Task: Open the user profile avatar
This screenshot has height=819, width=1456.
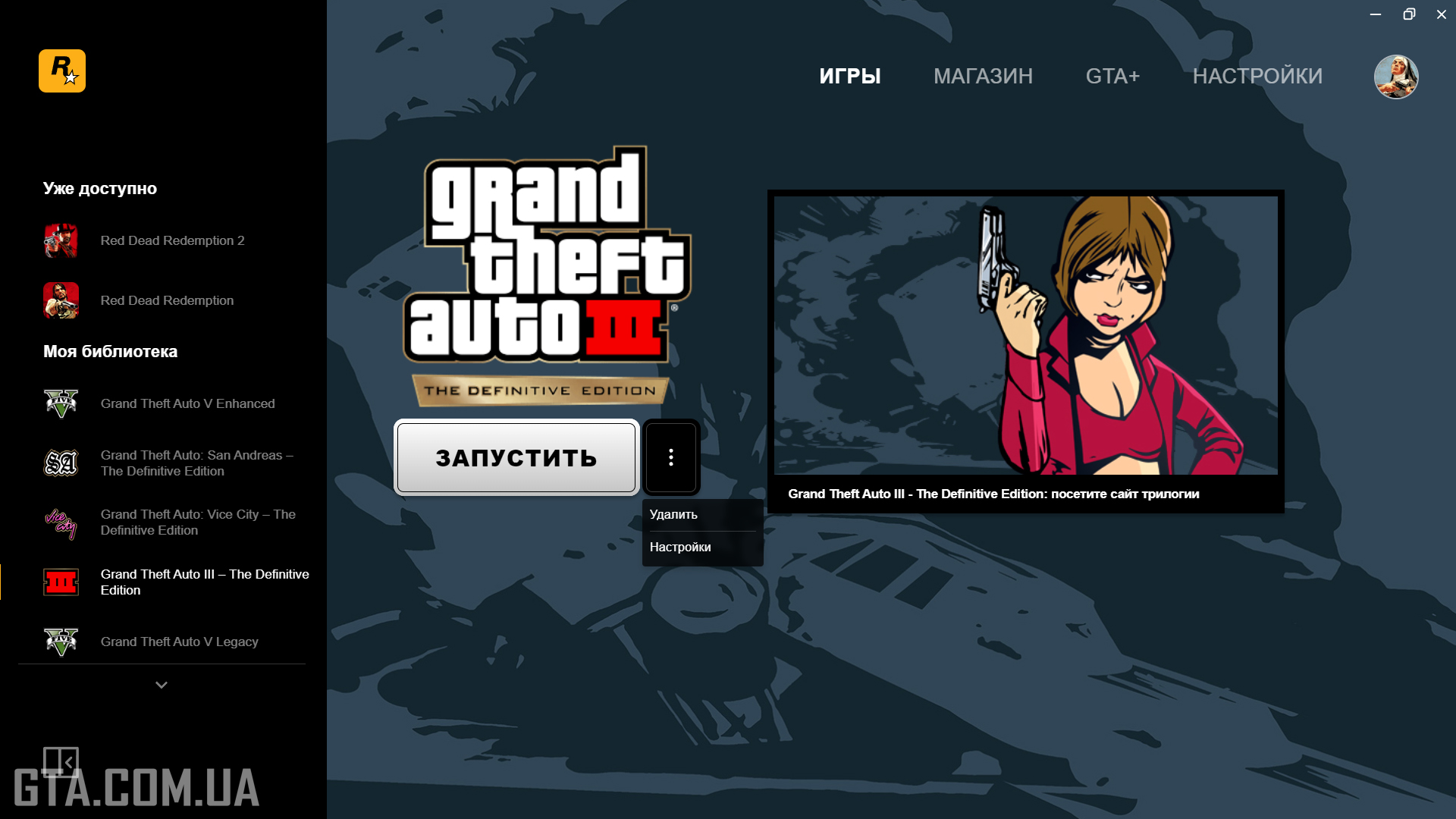Action: click(x=1396, y=77)
